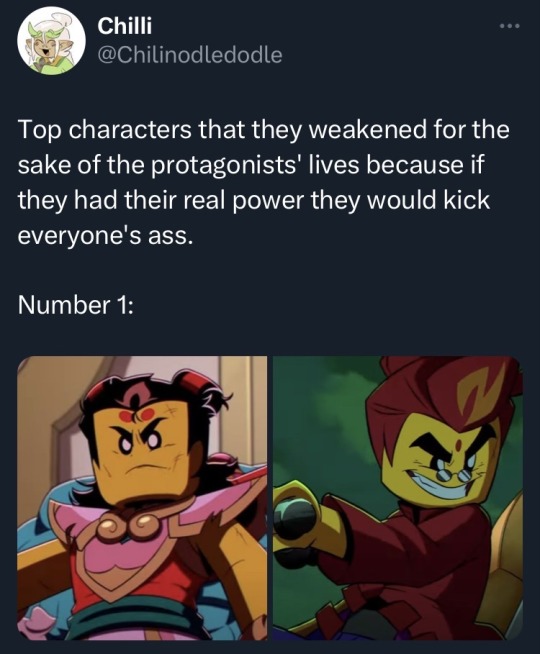
Task: Open the left image of dark-haired character
Action: [142, 498]
